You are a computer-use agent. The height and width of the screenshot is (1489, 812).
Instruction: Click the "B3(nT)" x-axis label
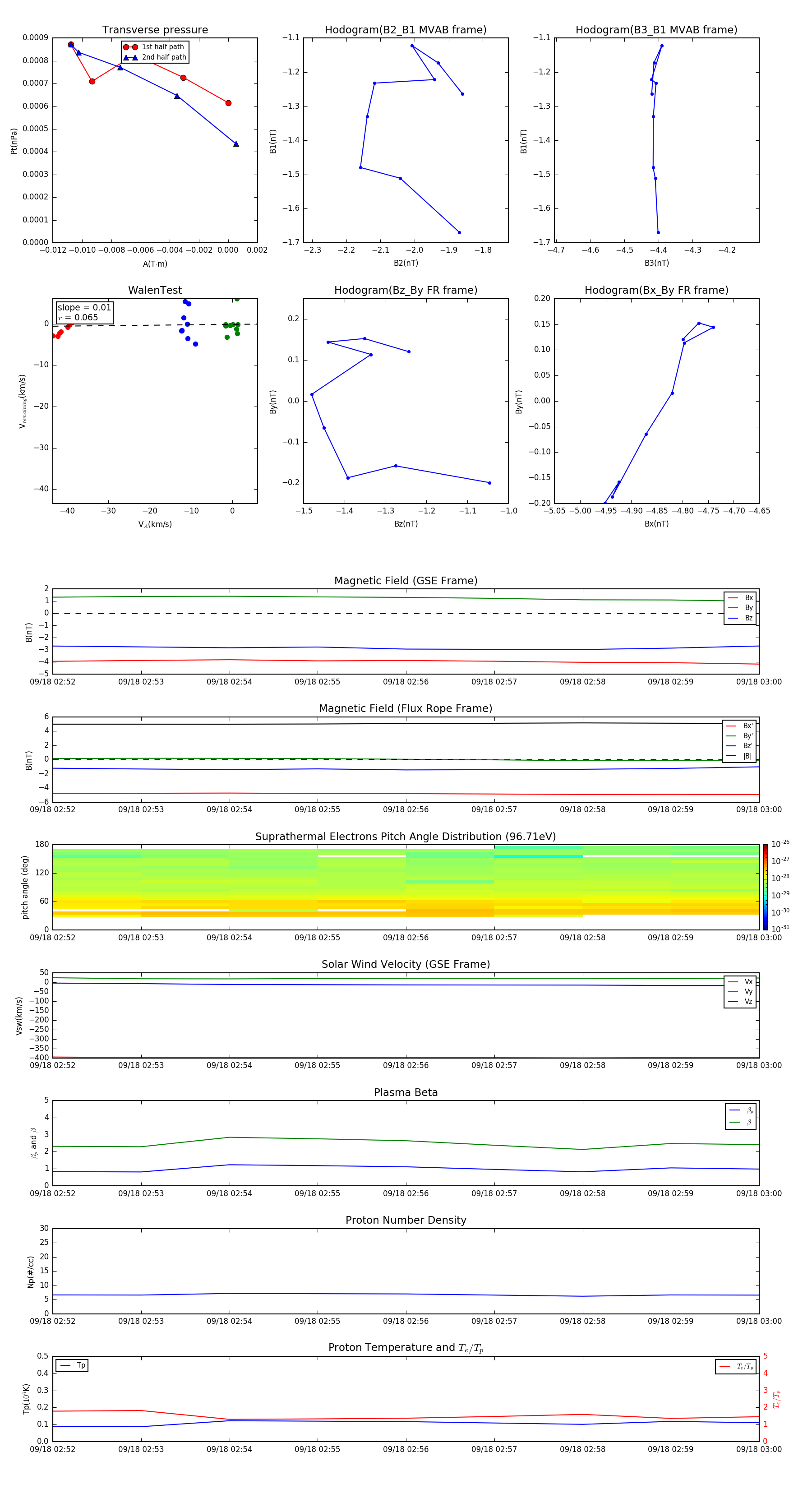[656, 263]
